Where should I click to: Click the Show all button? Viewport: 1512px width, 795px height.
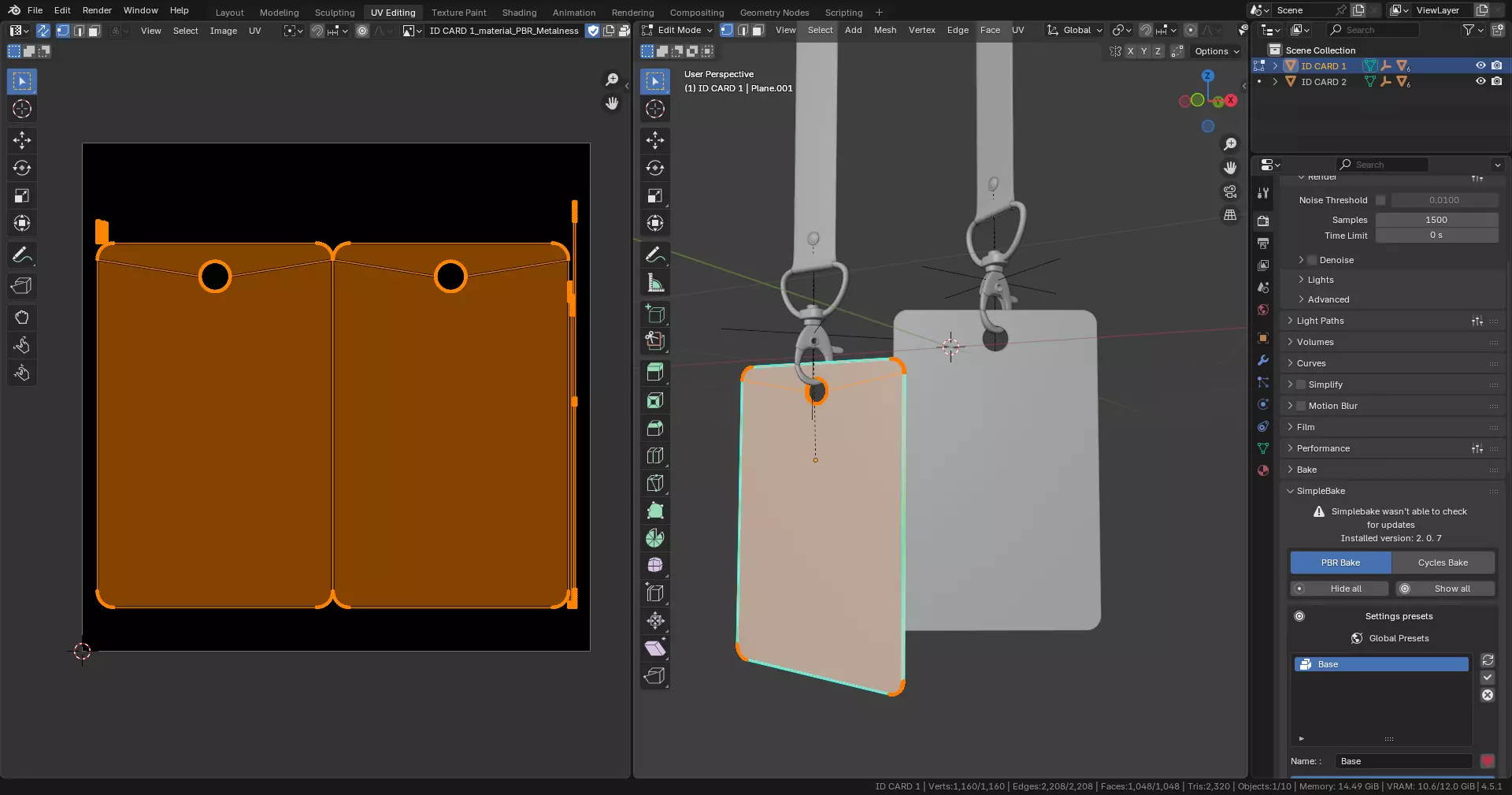1445,589
